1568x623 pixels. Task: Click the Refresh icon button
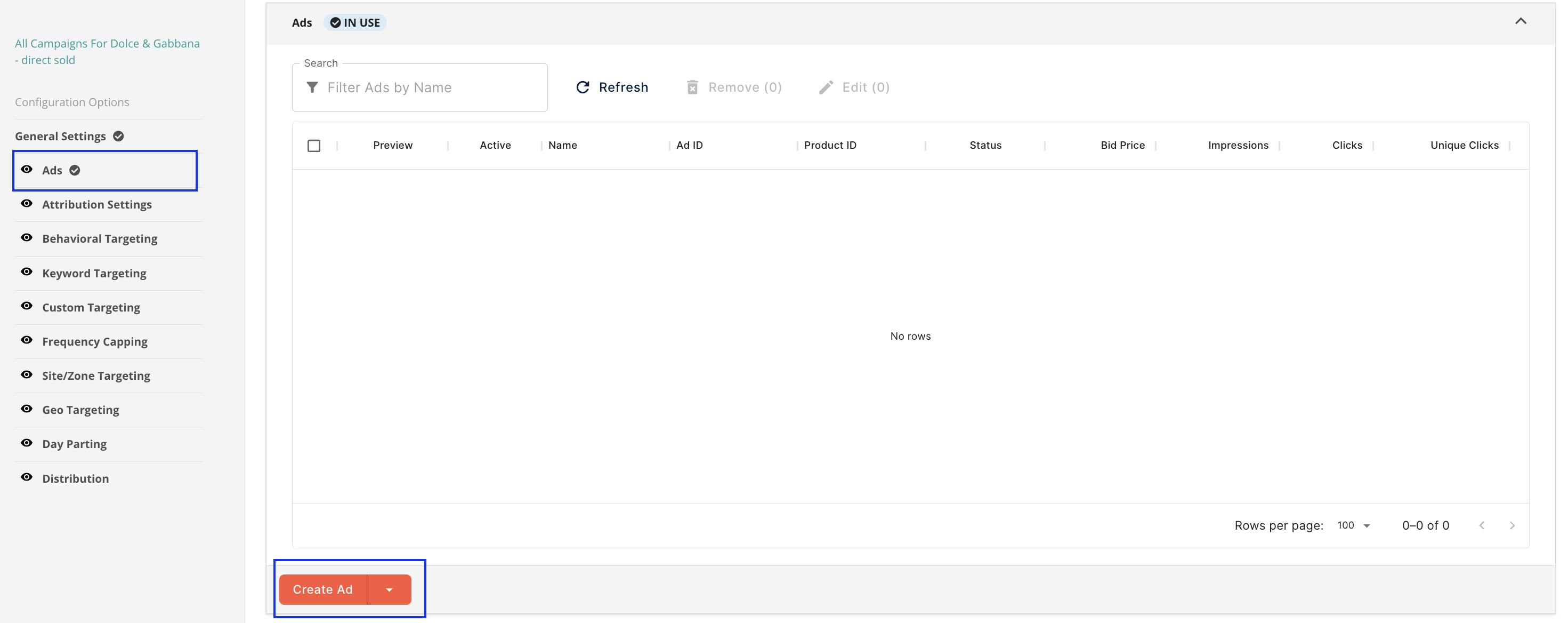click(583, 87)
